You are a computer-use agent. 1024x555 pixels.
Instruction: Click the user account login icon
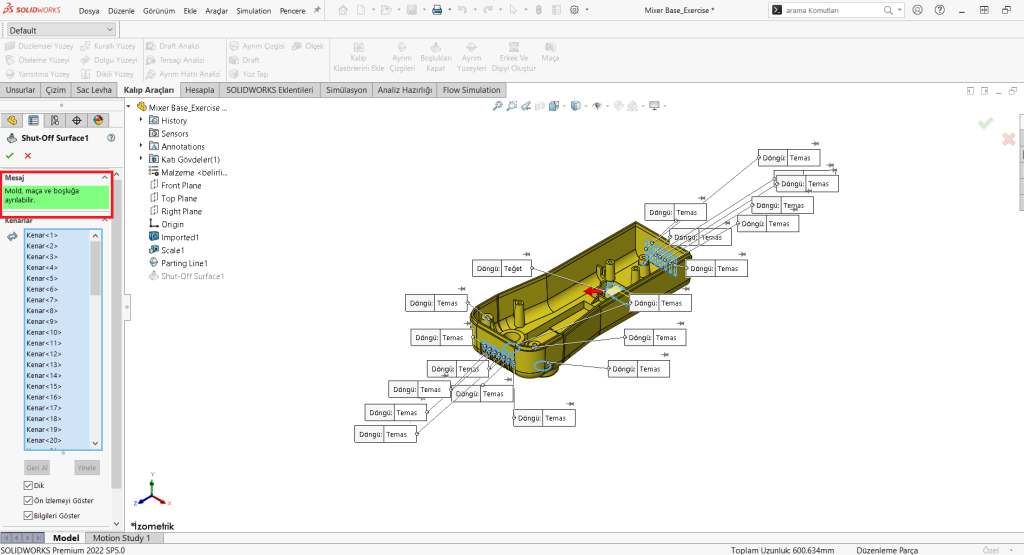click(x=918, y=10)
